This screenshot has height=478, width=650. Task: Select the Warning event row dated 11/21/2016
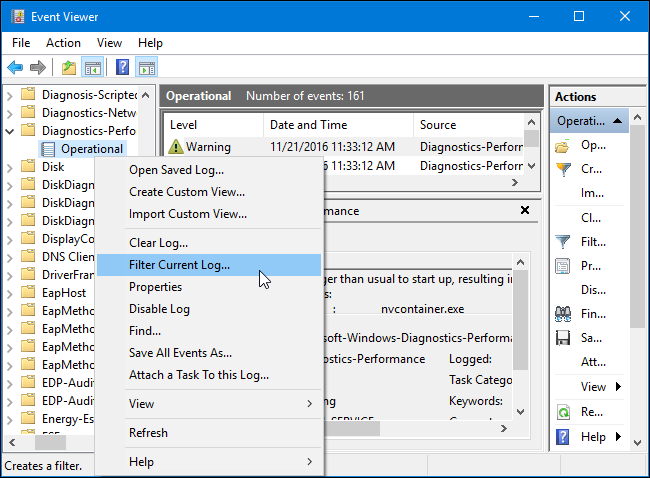(x=345, y=146)
